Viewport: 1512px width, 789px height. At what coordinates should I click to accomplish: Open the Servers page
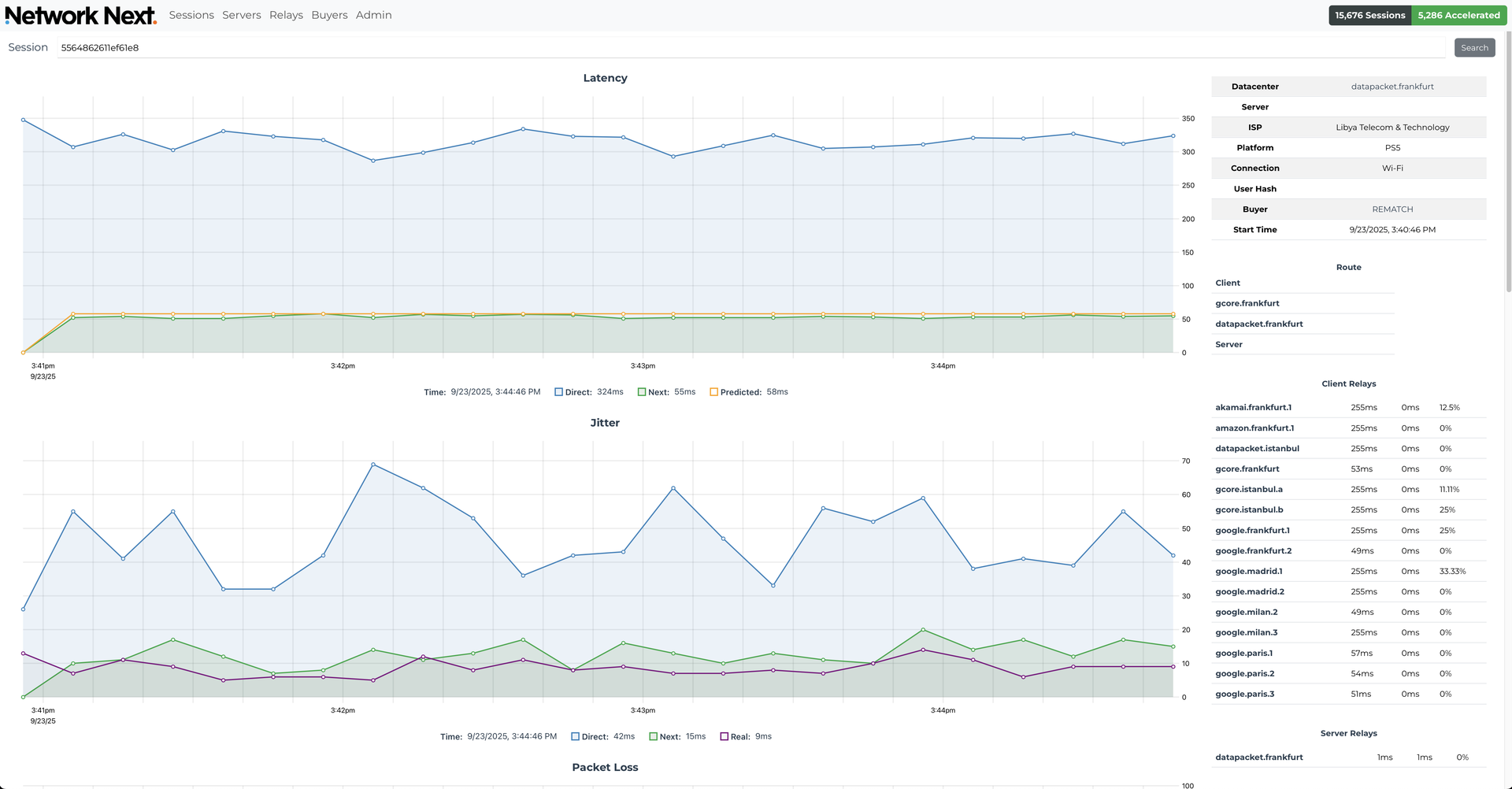[x=241, y=16]
